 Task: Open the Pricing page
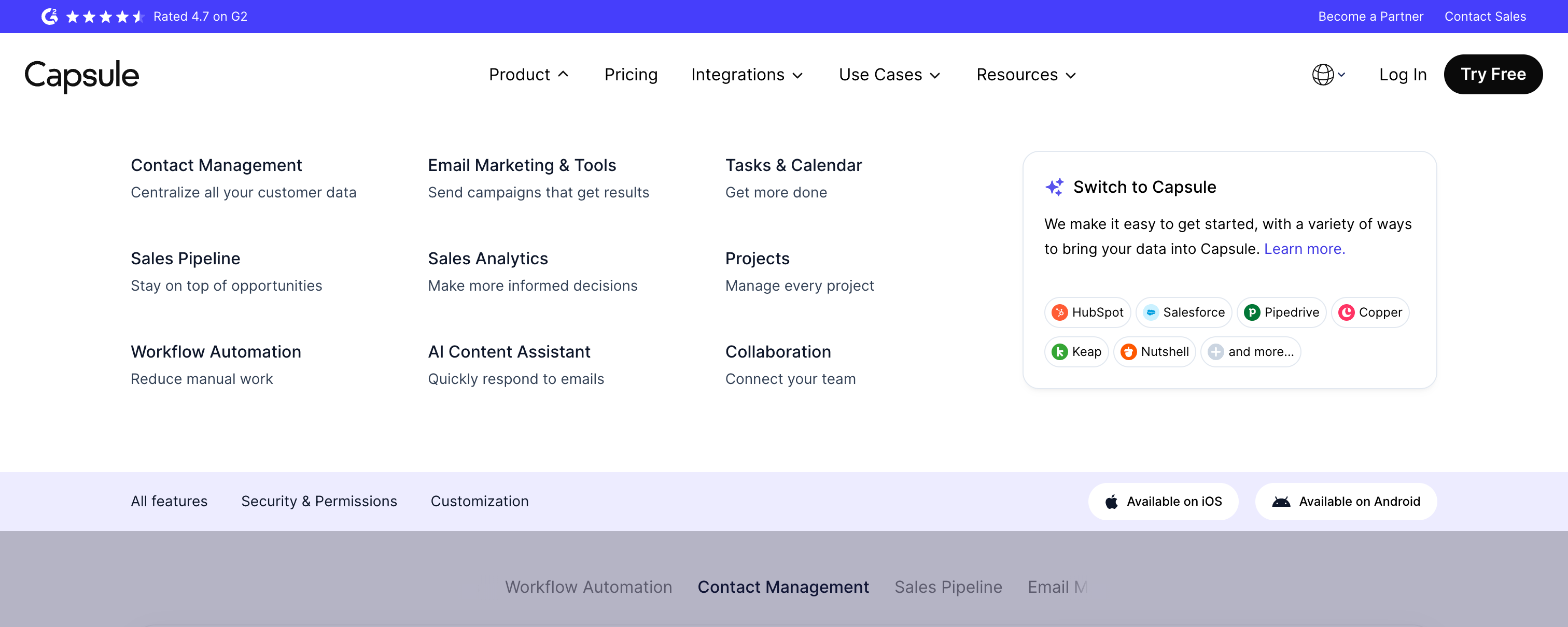(x=631, y=74)
